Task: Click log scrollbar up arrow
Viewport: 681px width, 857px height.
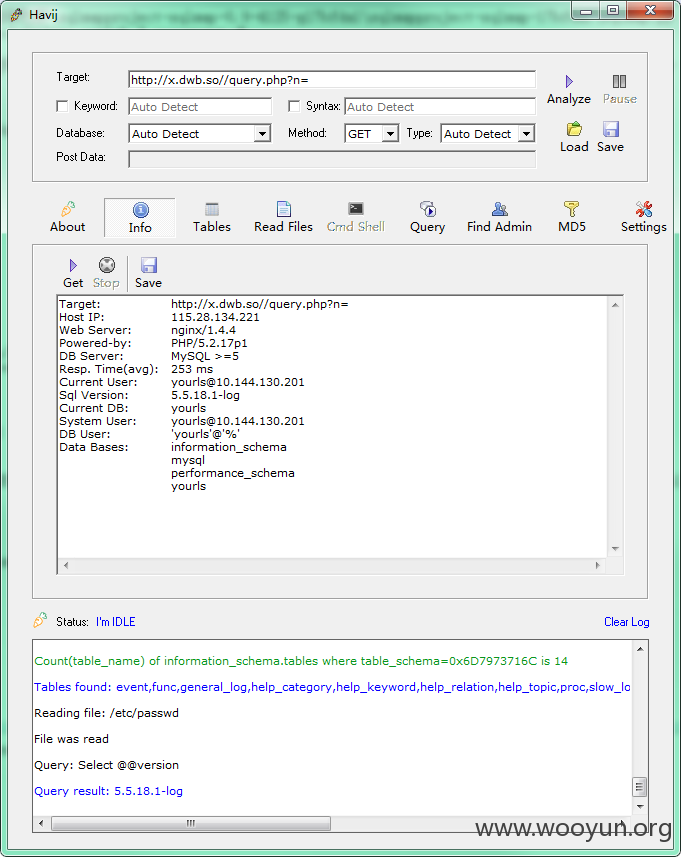Action: 639,649
